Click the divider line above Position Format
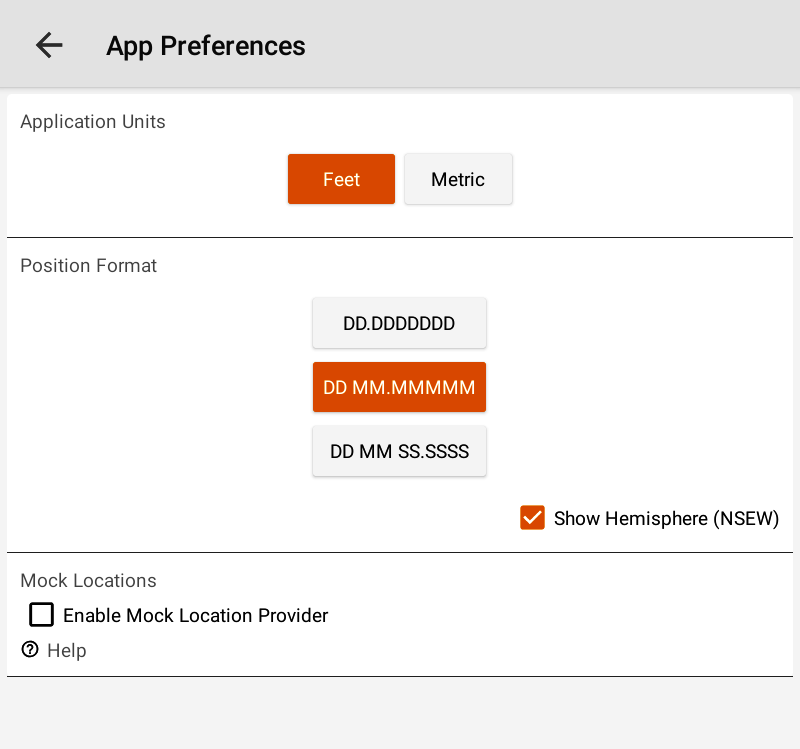This screenshot has height=749, width=800. pyautogui.click(x=400, y=237)
